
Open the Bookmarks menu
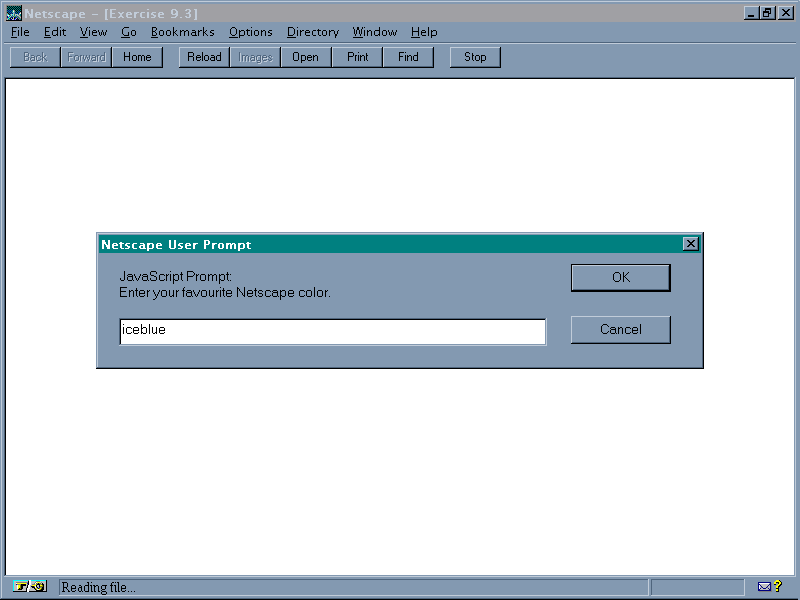[x=182, y=32]
